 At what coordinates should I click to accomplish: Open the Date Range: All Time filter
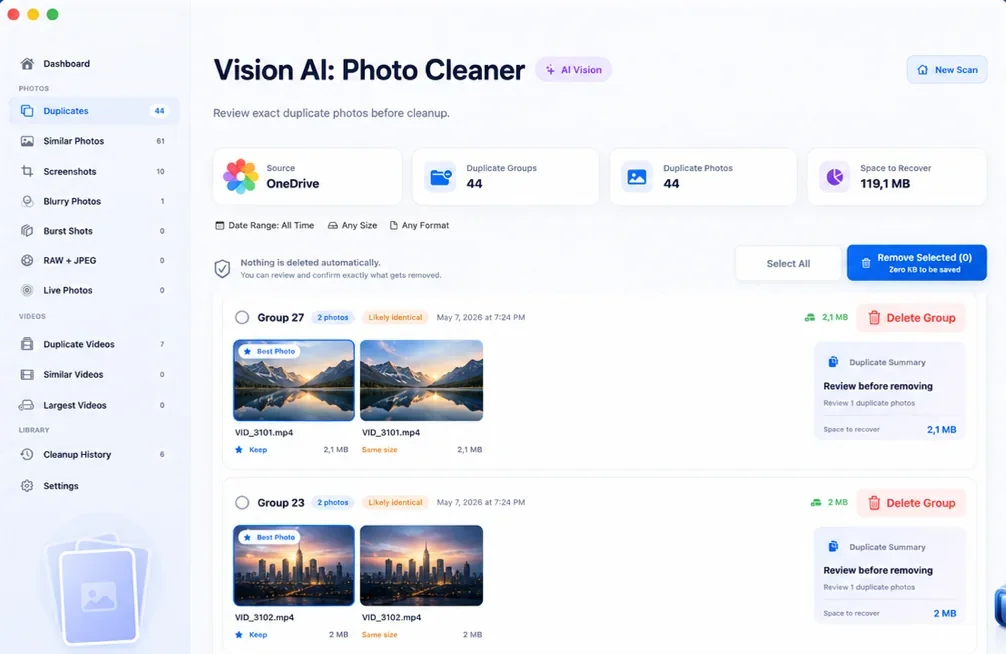tap(264, 225)
